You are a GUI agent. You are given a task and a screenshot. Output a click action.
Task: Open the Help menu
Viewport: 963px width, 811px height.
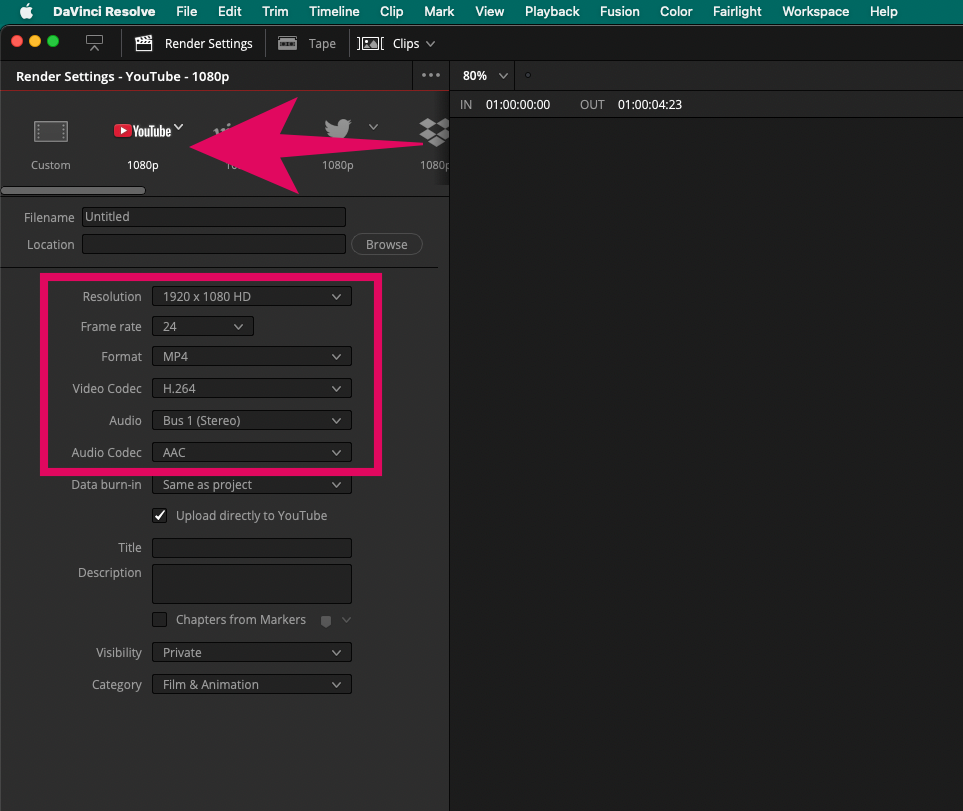click(x=883, y=12)
